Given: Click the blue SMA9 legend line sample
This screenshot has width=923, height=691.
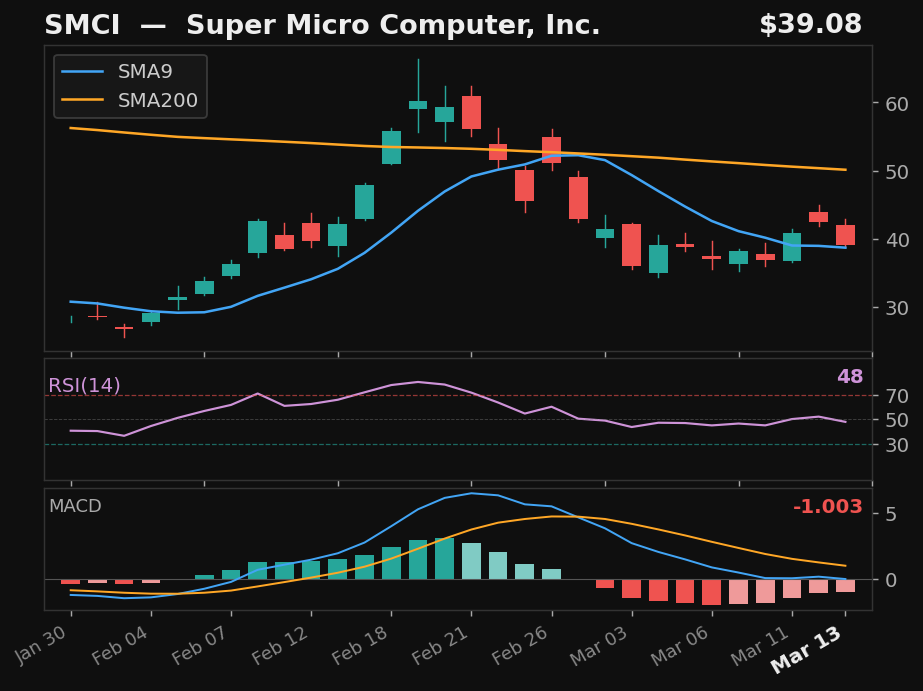Looking at the screenshot, I should tap(83, 72).
